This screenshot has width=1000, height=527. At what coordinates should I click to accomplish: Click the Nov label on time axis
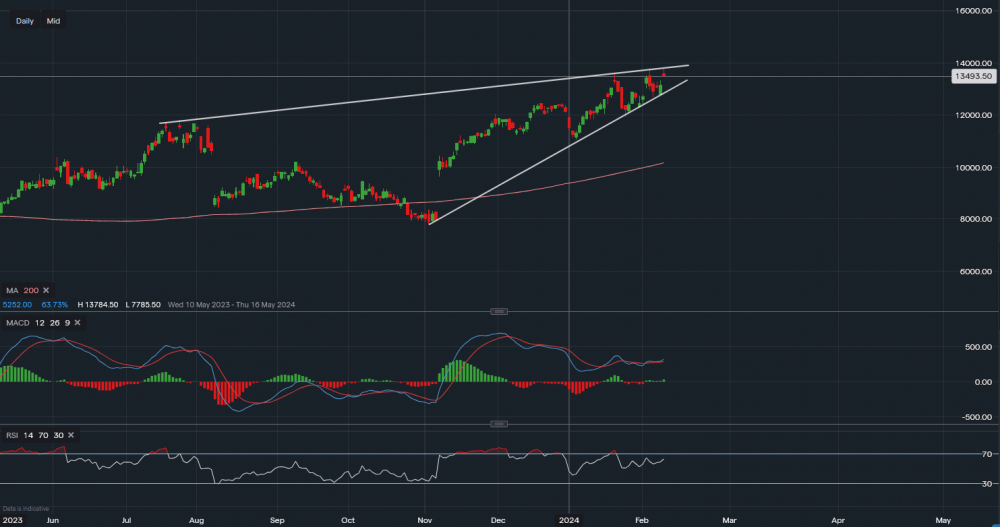click(425, 520)
